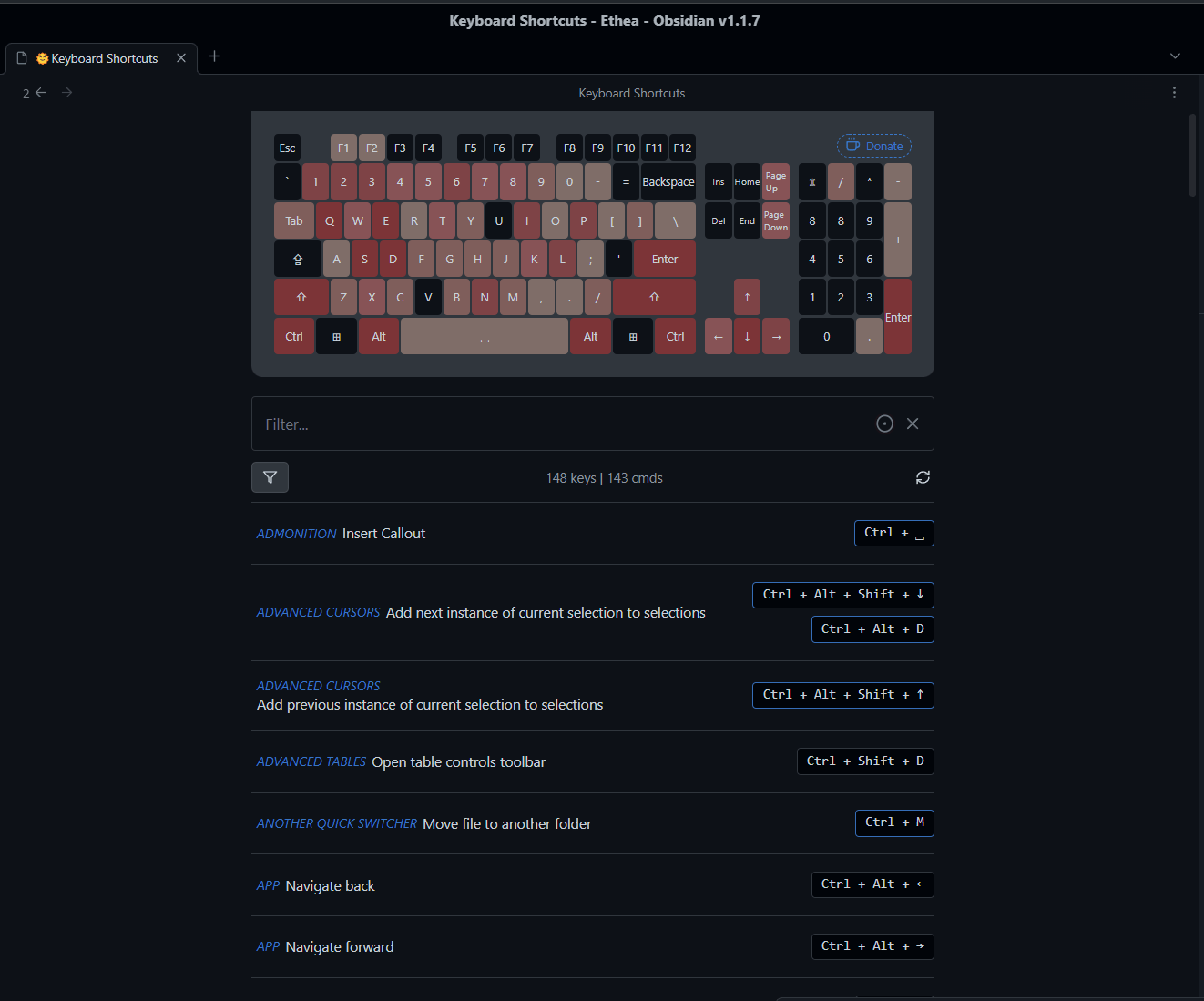Click the refresh commands icon
The image size is (1204, 1001).
coord(923,477)
